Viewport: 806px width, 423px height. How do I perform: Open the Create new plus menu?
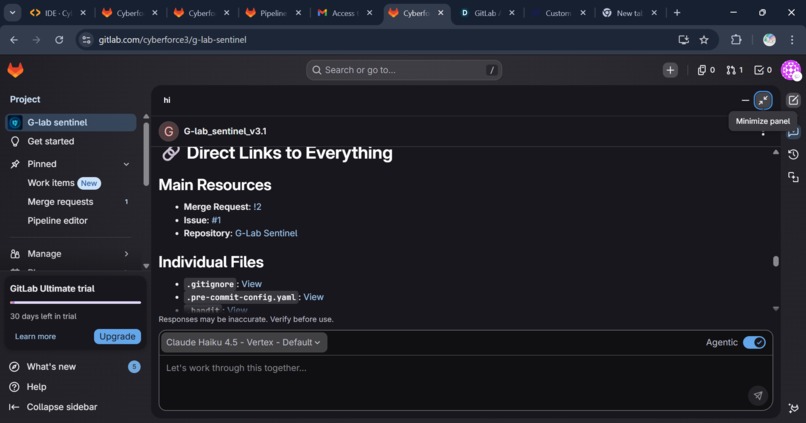(x=670, y=70)
